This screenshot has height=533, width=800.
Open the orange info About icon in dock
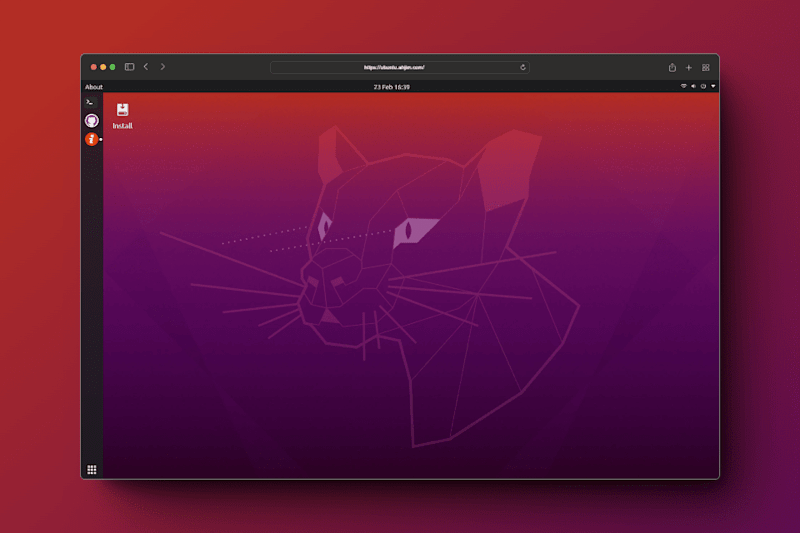91,139
